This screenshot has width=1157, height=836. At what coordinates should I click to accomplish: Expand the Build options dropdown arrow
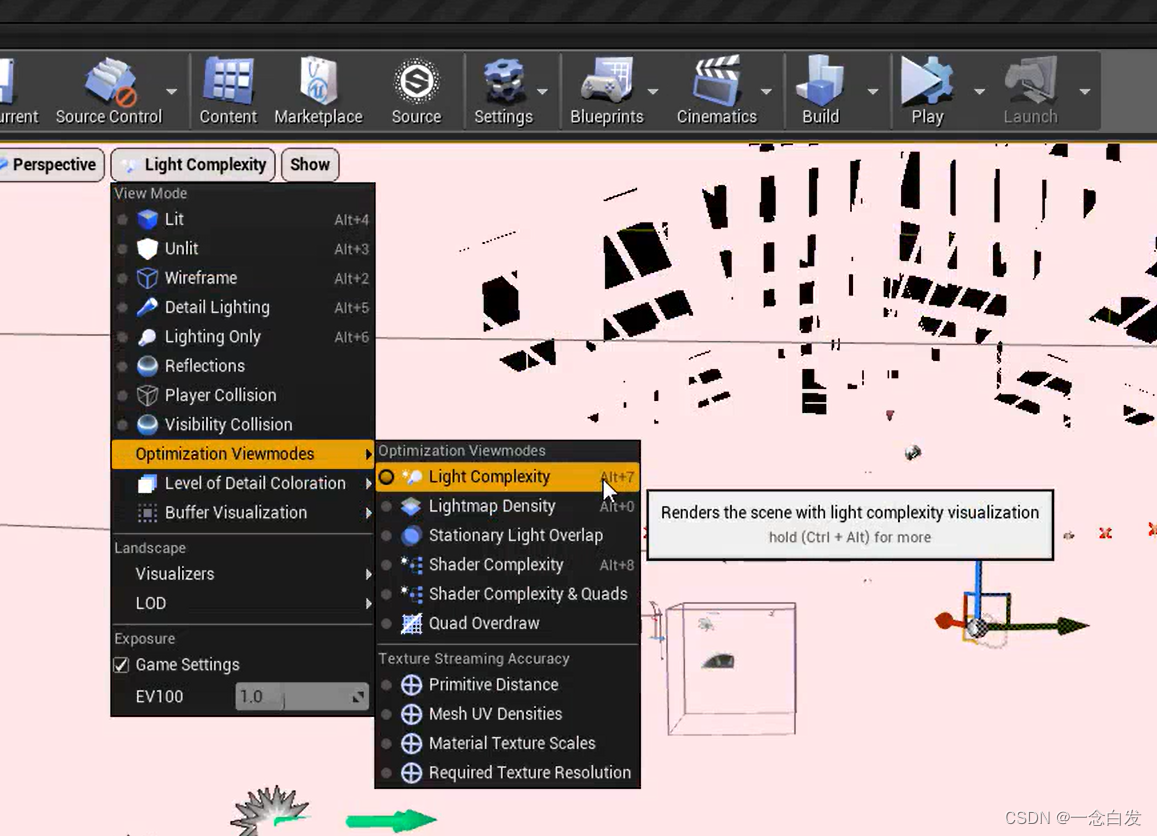click(873, 91)
